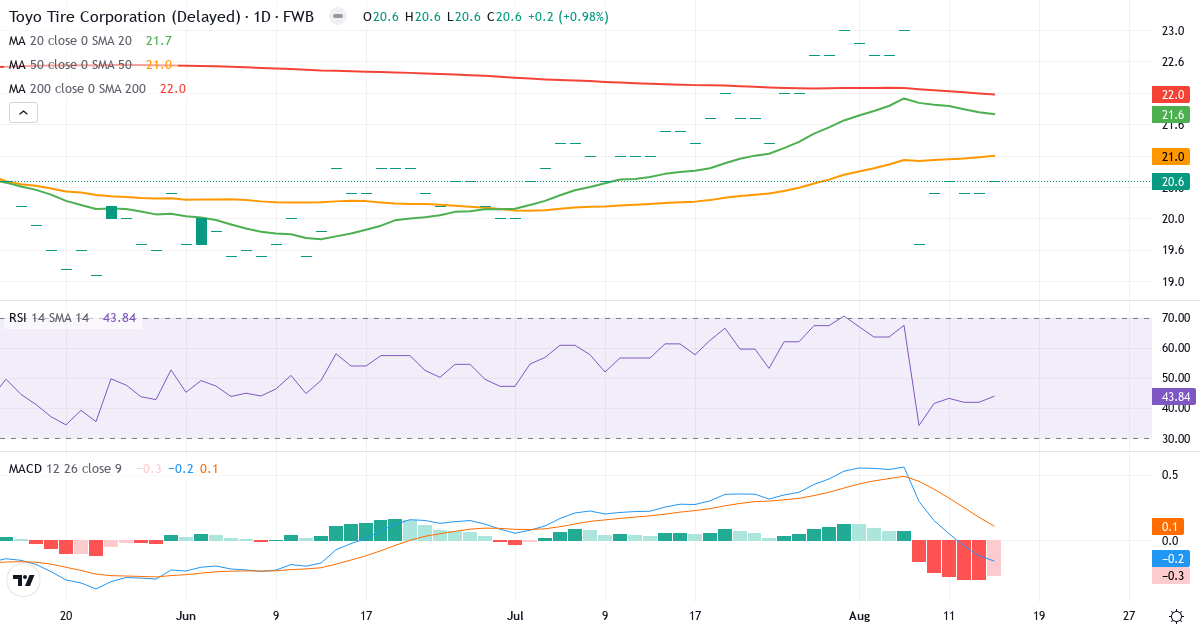The image size is (1200, 630).
Task: Click the Jun date on time axis
Action: (186, 616)
